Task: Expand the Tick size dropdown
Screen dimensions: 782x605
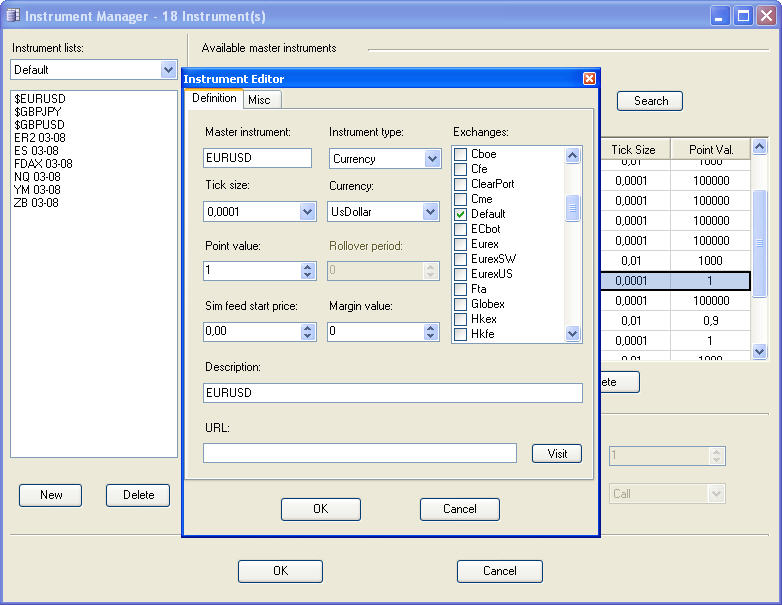Action: [308, 212]
